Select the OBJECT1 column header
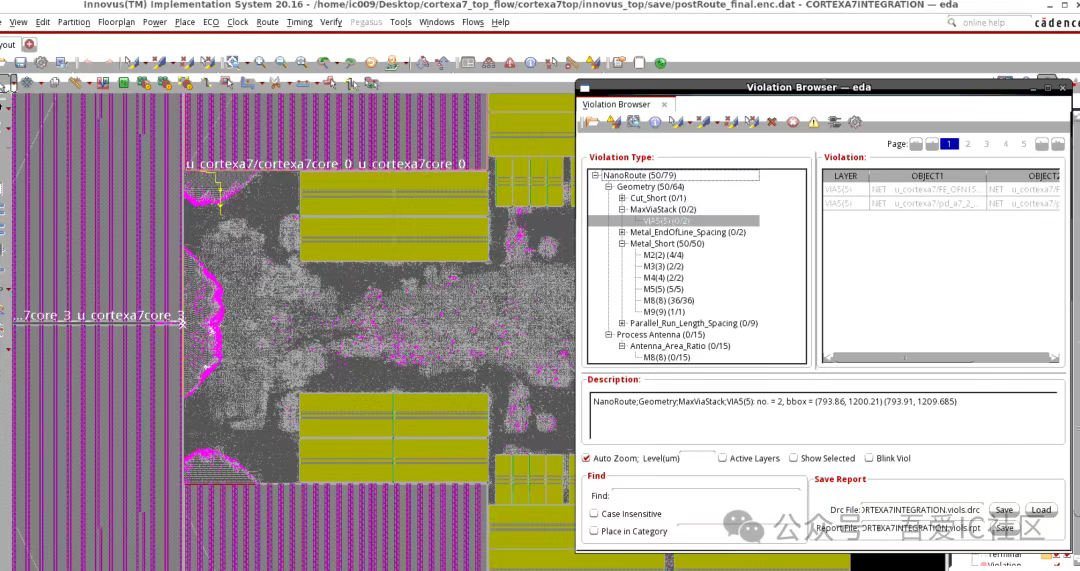The width and height of the screenshot is (1080, 571). click(x=927, y=176)
